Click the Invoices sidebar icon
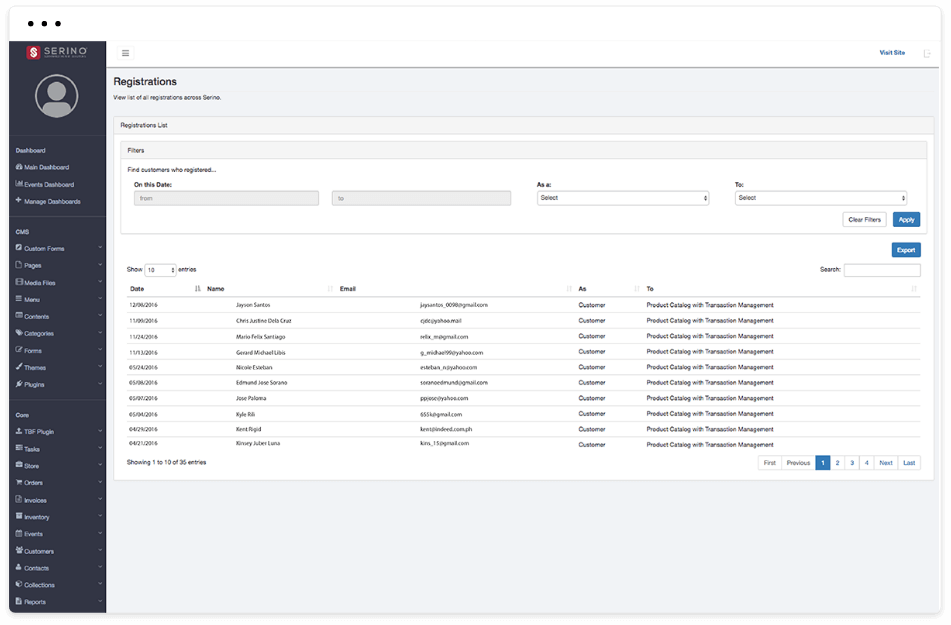 [19, 499]
